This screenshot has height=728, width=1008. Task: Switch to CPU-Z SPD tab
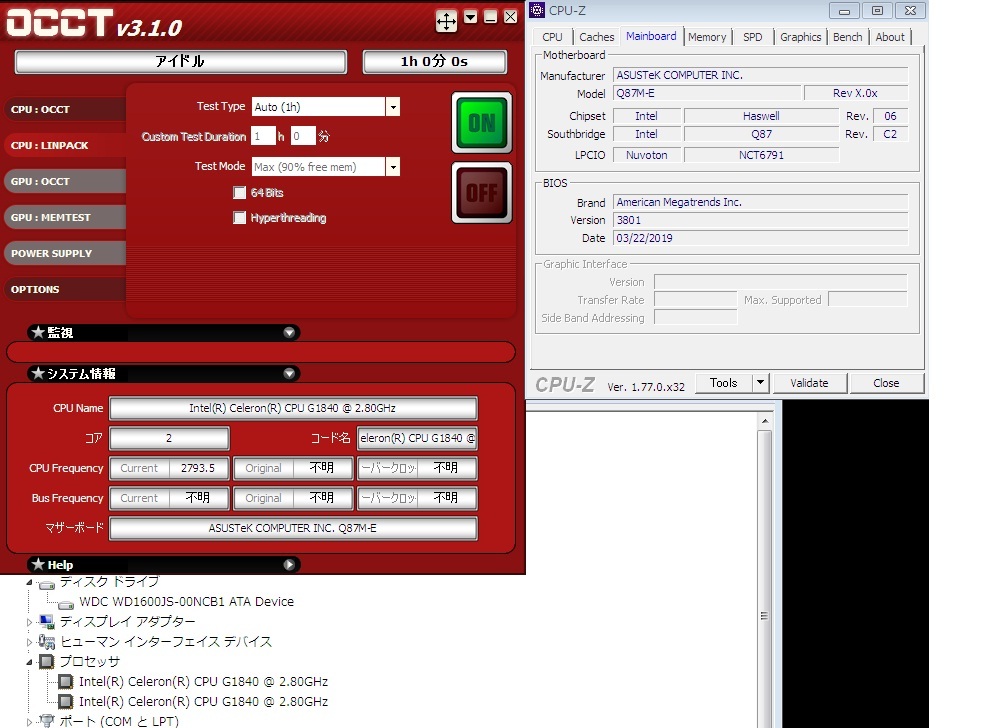click(753, 37)
